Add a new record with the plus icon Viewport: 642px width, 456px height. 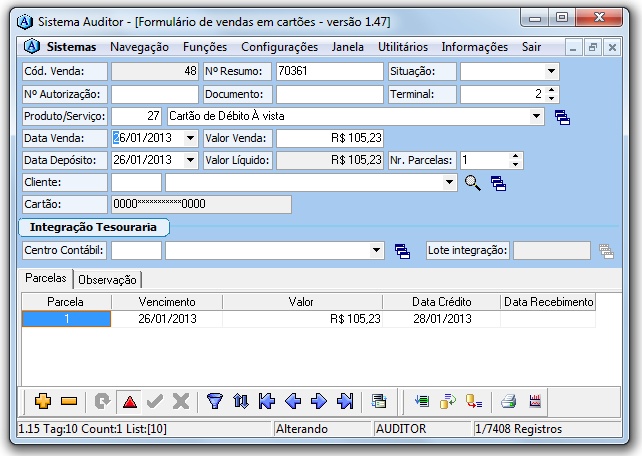[x=43, y=401]
